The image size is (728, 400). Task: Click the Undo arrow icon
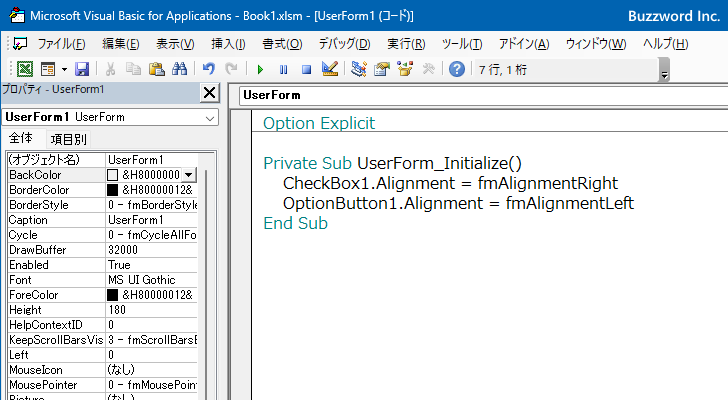click(208, 69)
